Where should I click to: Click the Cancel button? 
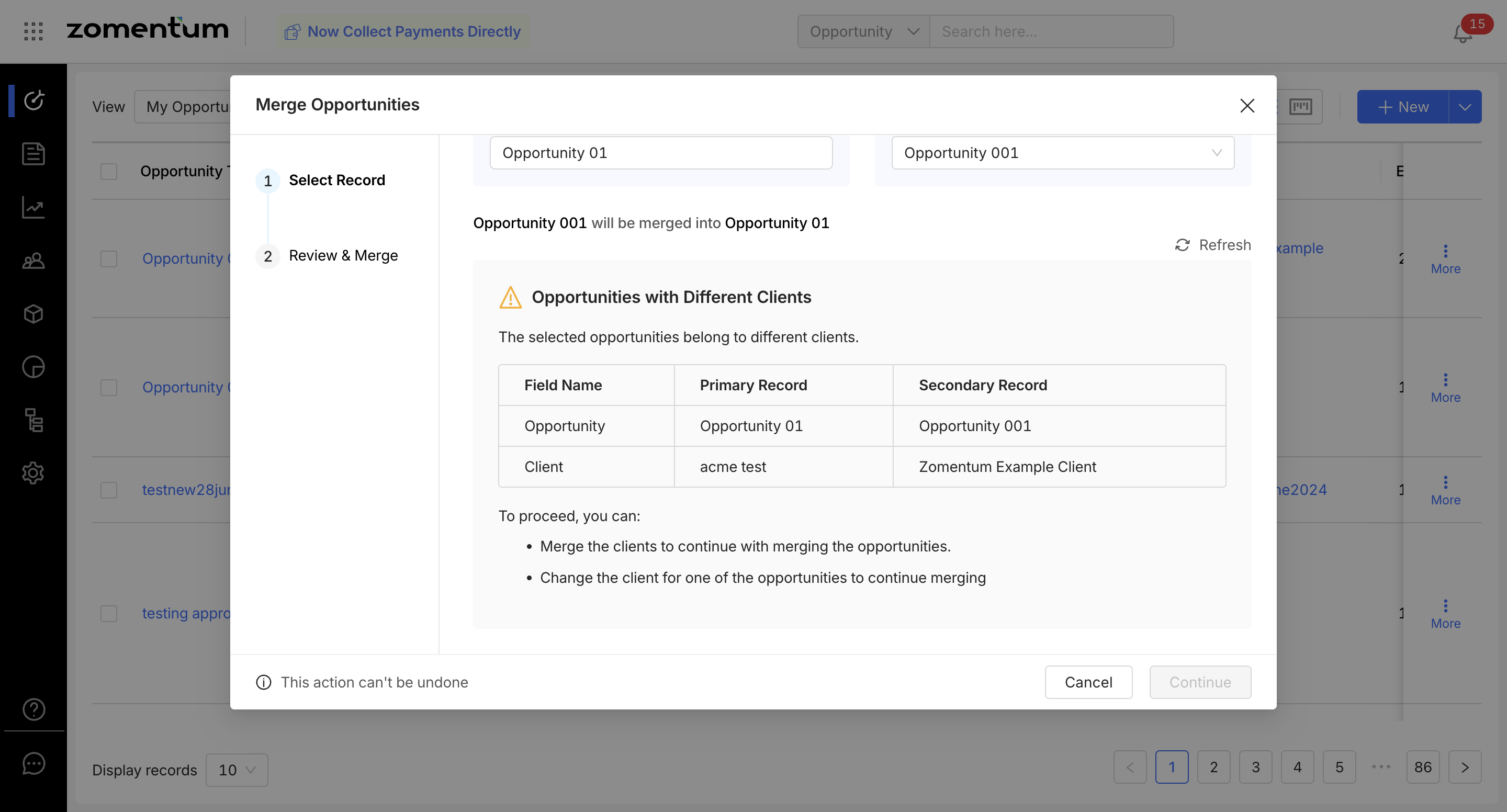pos(1088,682)
